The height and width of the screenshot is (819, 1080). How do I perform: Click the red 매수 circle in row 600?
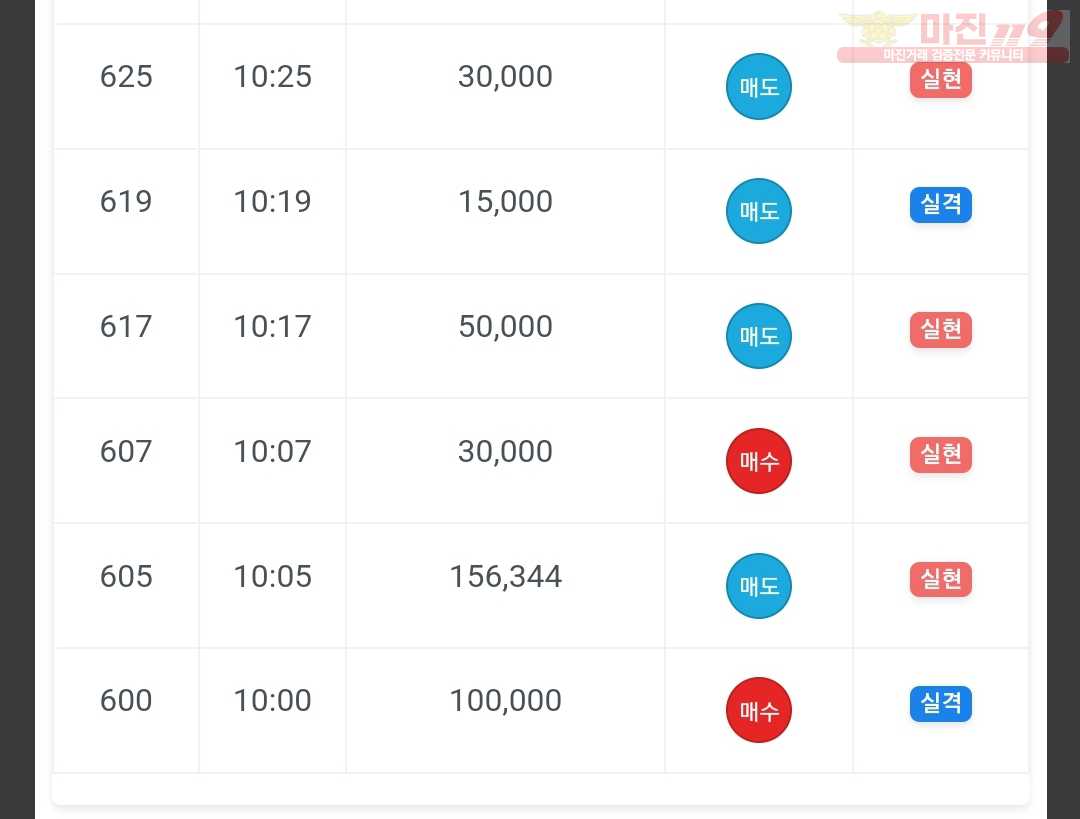click(758, 710)
